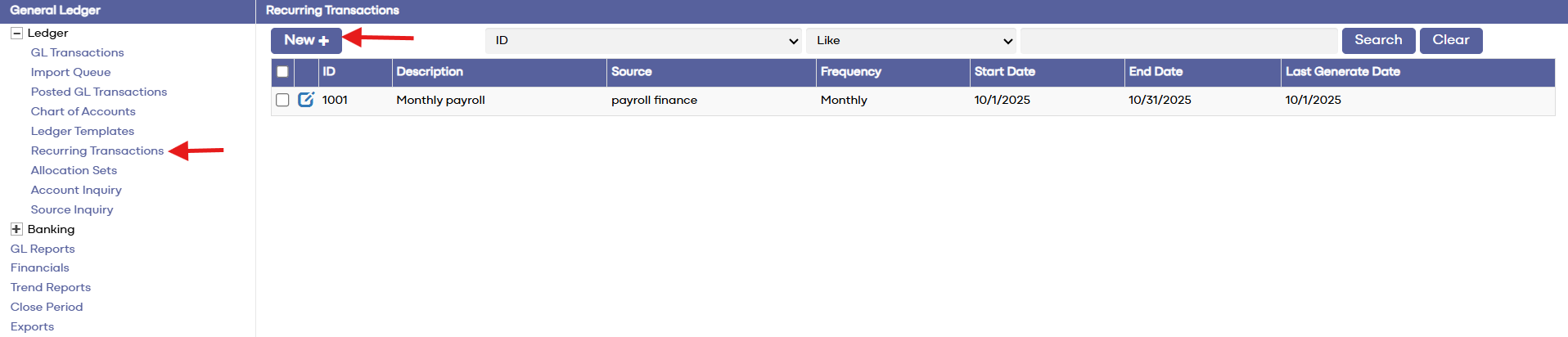Toggle the select-all header checkbox
The image size is (1568, 337).
pos(282,72)
